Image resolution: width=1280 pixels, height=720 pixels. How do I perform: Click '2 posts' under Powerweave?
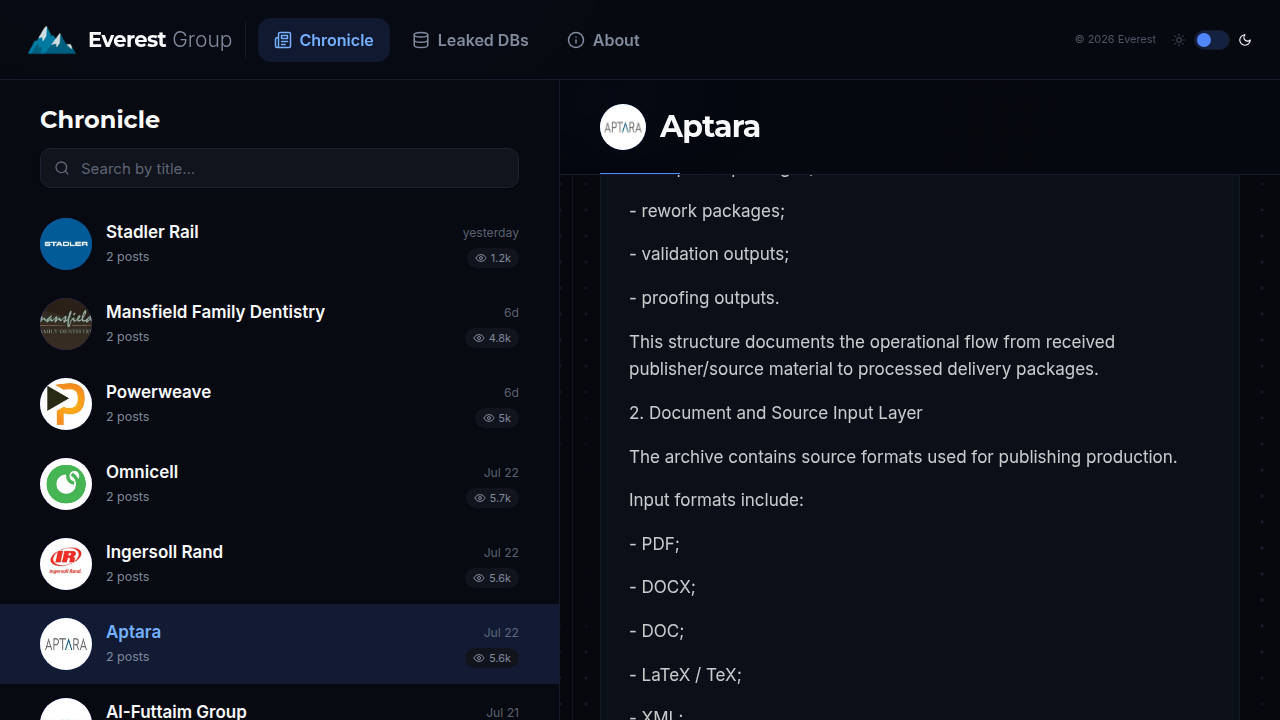128,417
